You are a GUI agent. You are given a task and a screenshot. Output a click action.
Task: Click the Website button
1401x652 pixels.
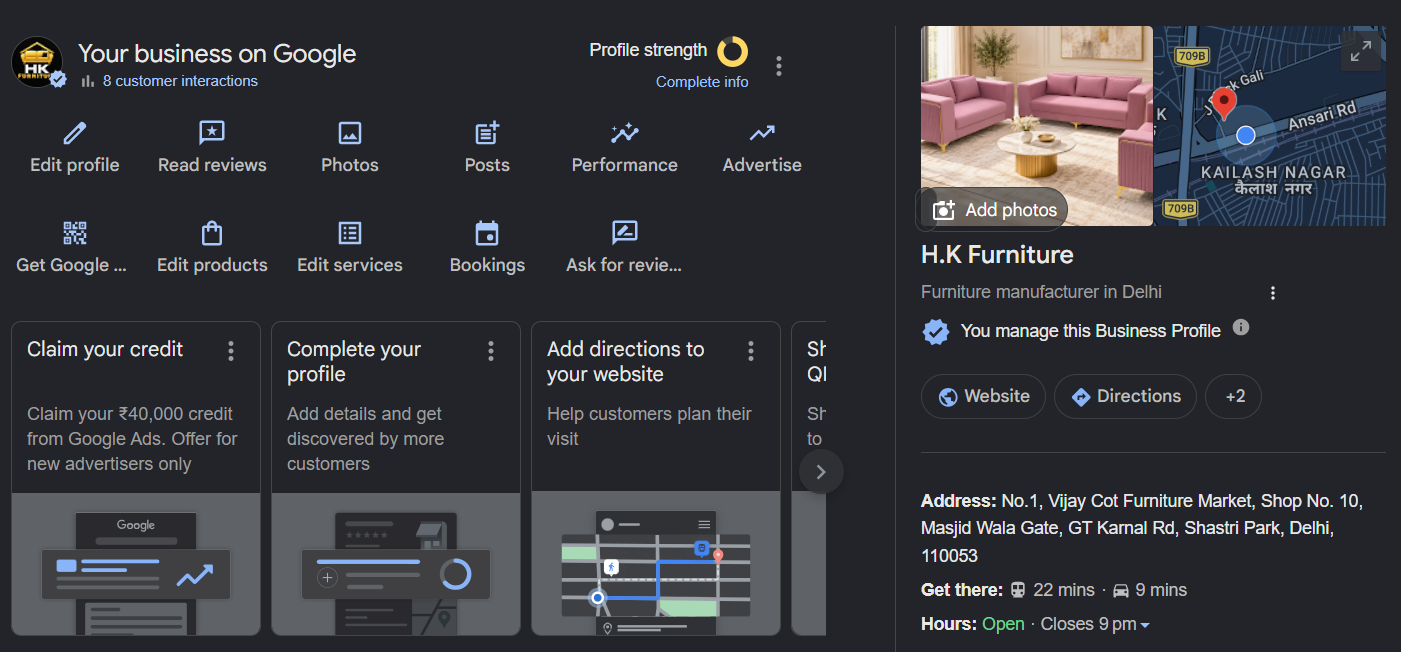pyautogui.click(x=983, y=396)
